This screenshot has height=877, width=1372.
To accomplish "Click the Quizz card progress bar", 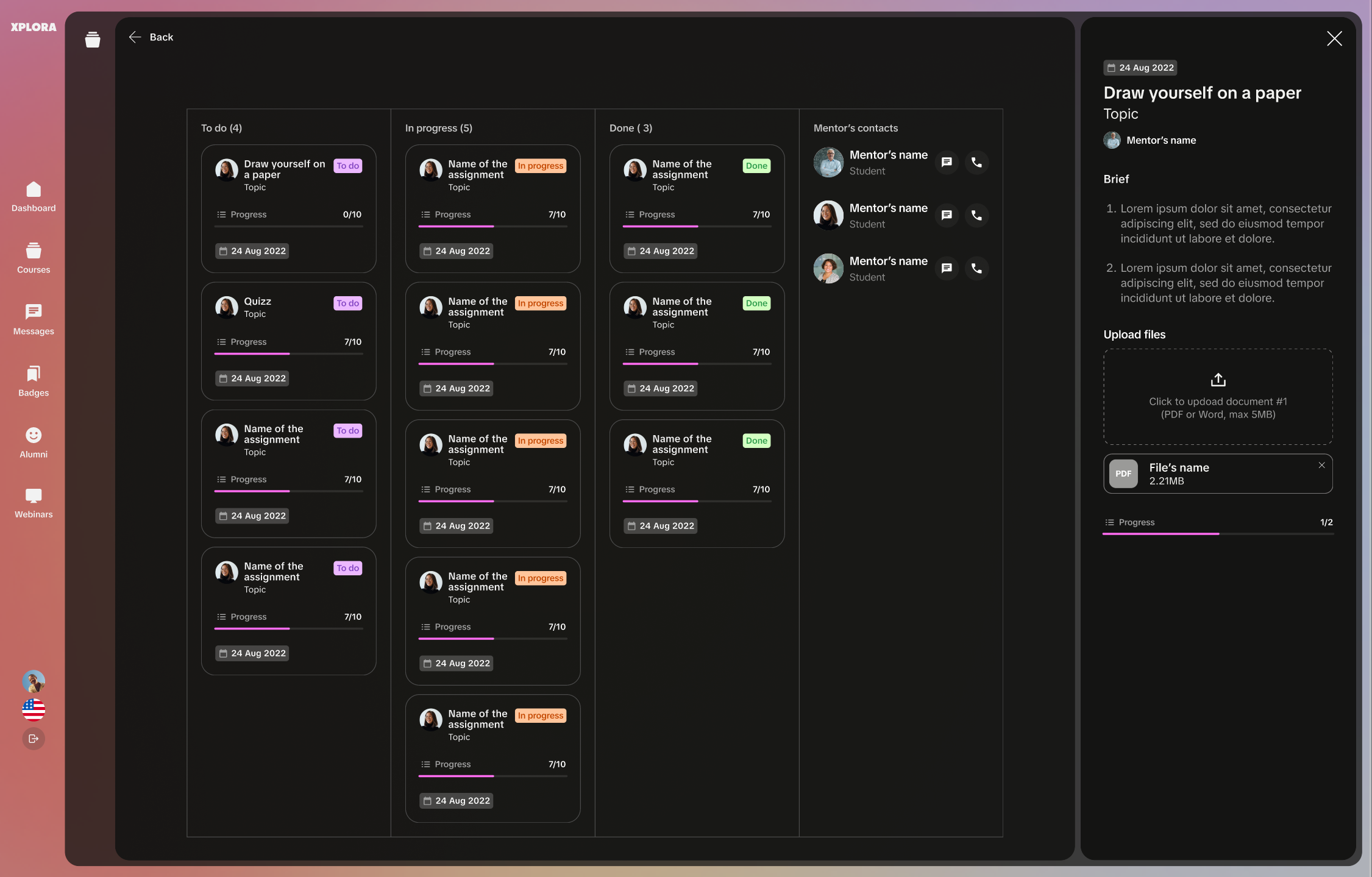I will pos(288,354).
